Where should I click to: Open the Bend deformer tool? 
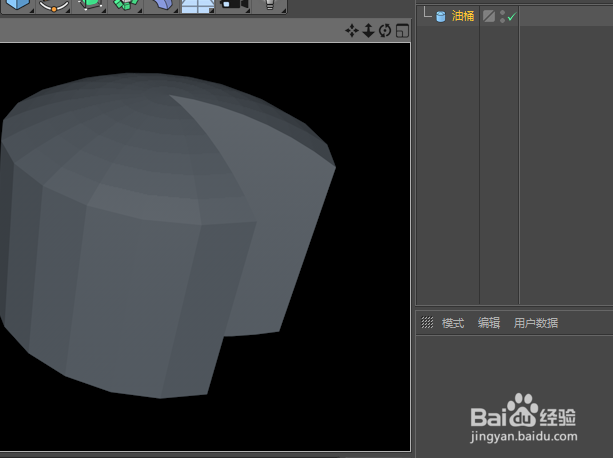coord(161,5)
